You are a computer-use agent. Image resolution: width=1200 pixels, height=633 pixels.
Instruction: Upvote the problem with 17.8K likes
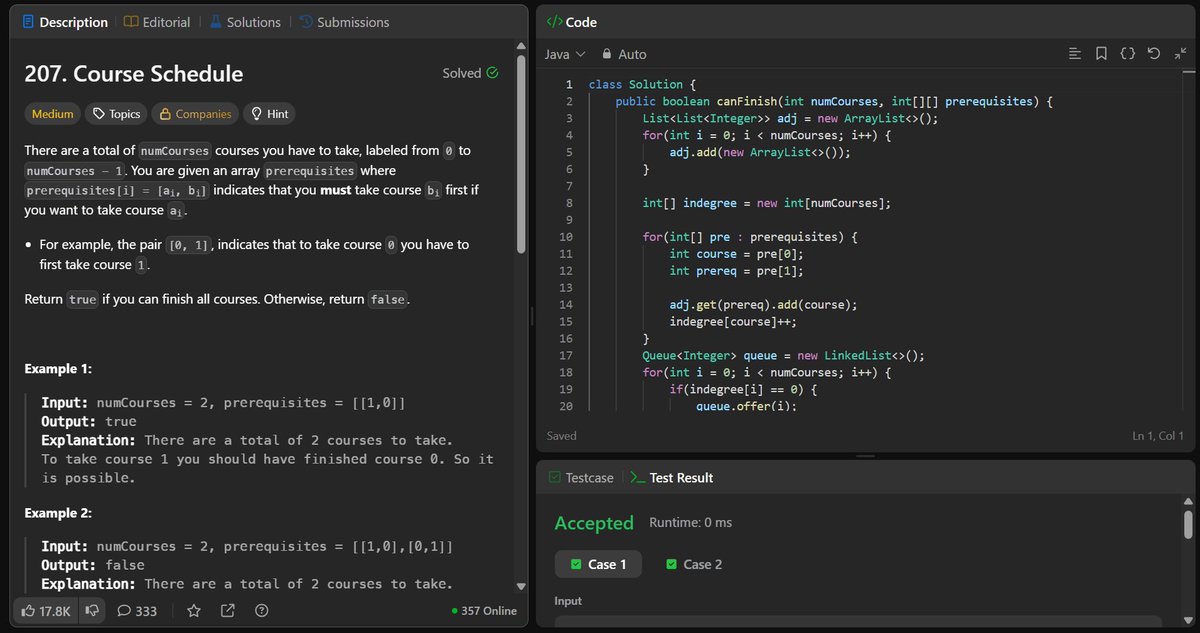45,610
